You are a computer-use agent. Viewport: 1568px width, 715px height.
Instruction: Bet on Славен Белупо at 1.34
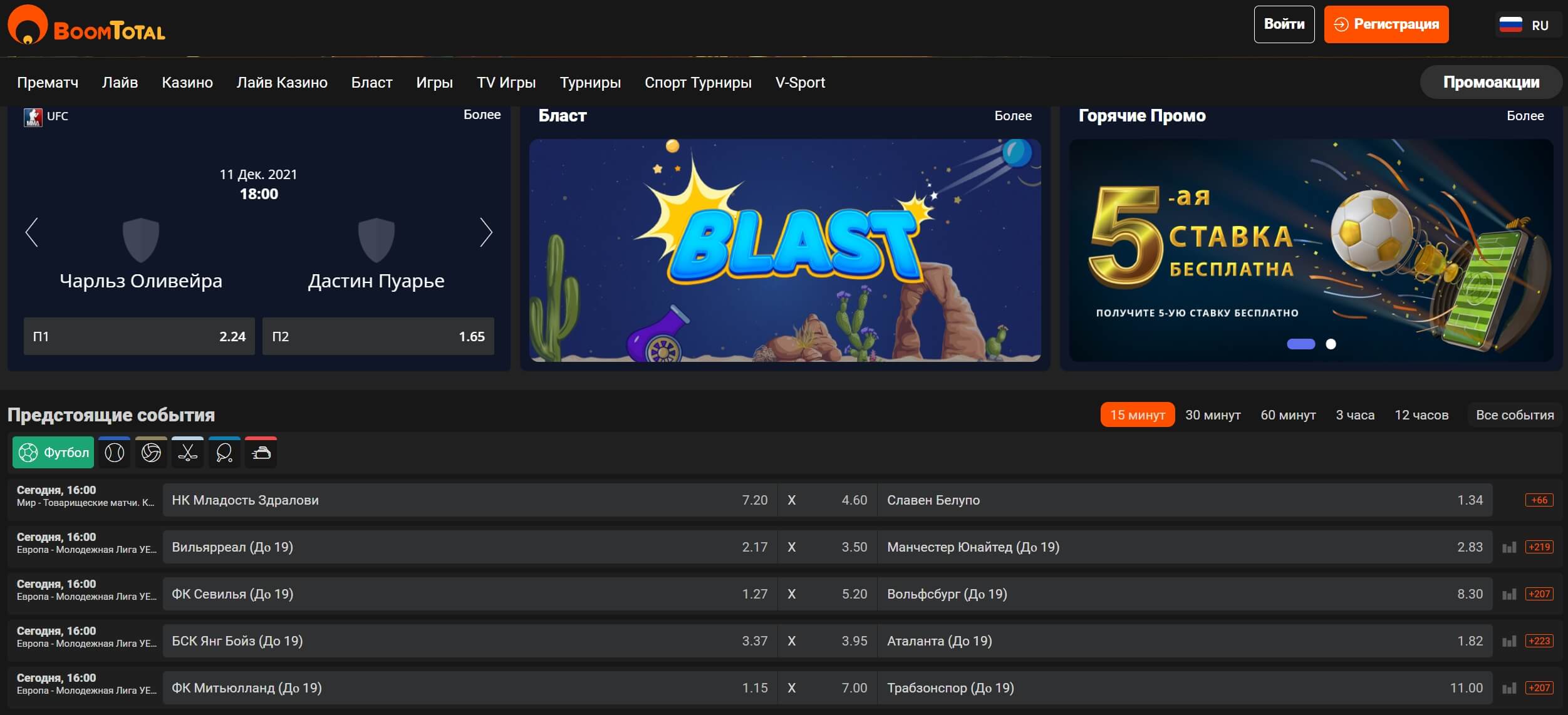click(x=1185, y=500)
